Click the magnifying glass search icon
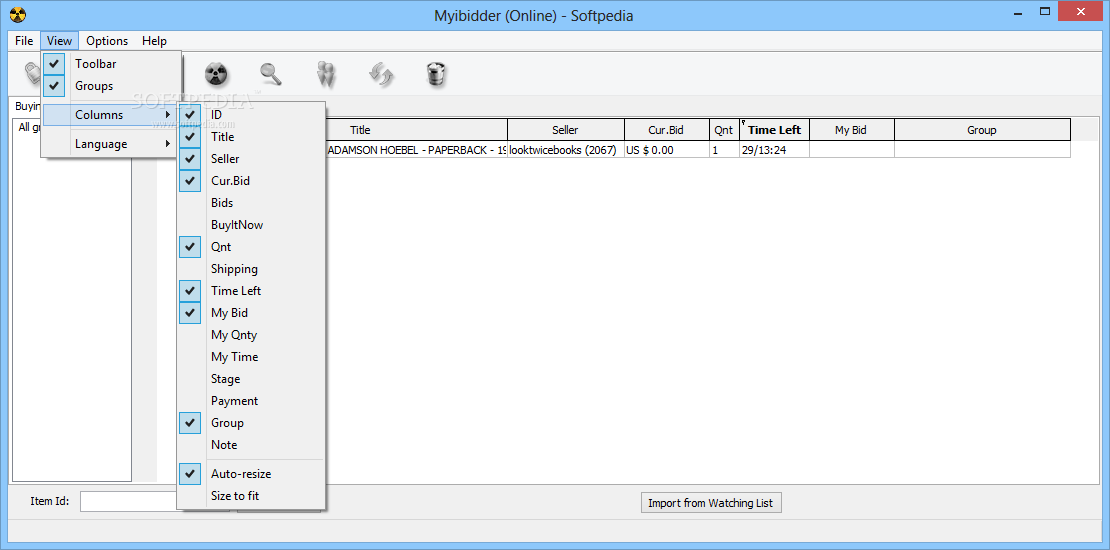This screenshot has height=550, width=1110. pos(271,74)
